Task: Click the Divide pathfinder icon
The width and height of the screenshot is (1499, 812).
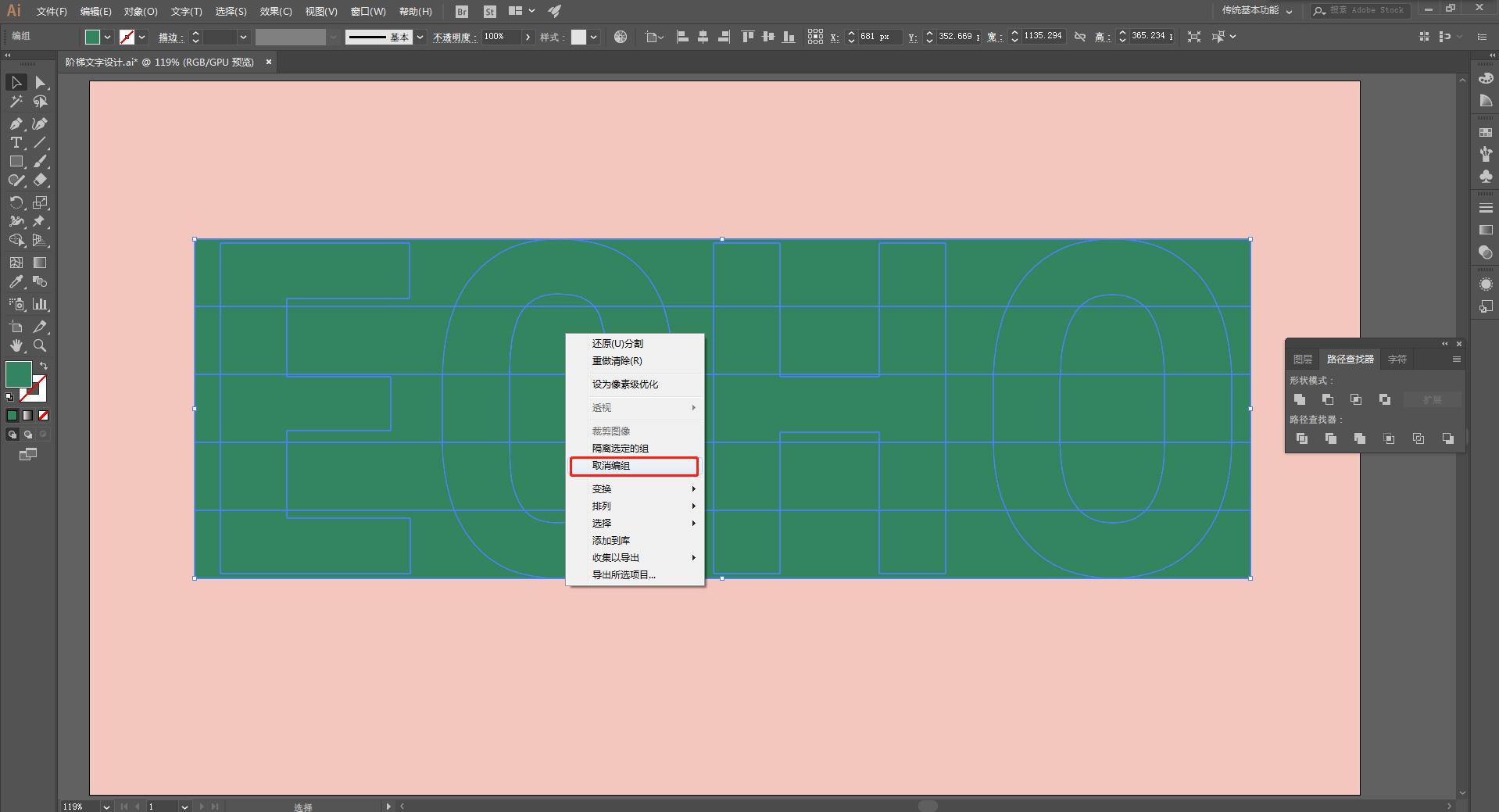Action: click(1302, 438)
